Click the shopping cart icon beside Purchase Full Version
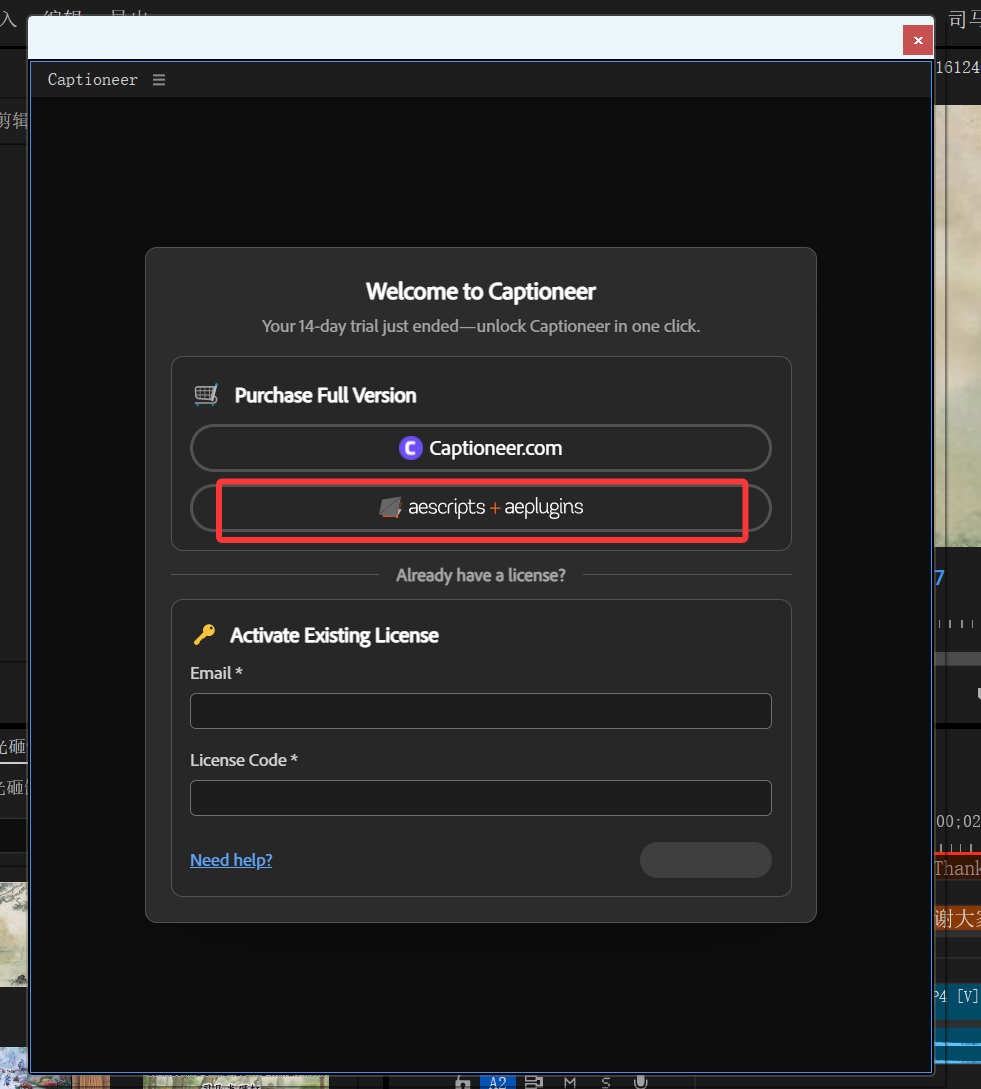The height and width of the screenshot is (1089, 981). pyautogui.click(x=206, y=395)
